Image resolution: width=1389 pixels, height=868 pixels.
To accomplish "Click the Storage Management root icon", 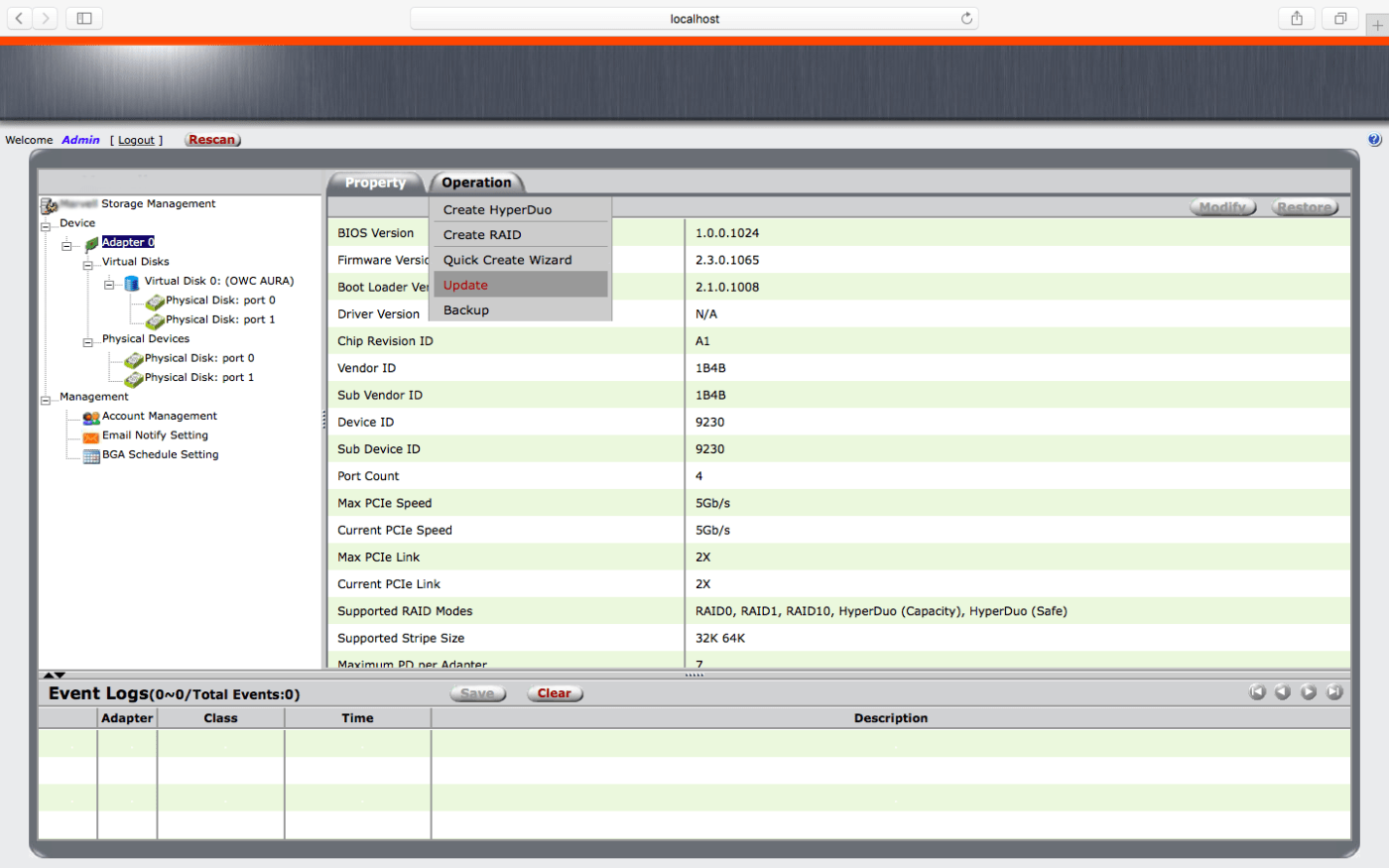I will point(49,205).
